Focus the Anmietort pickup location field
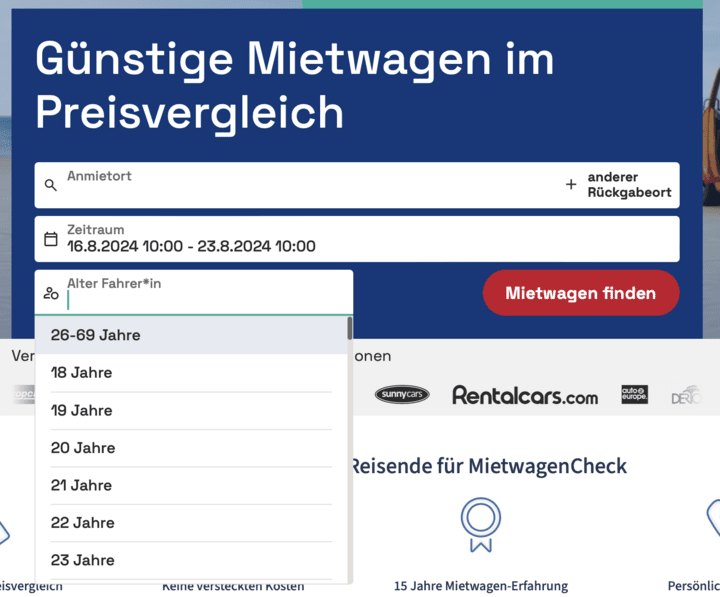Screen dimensions: 720x597 (300, 186)
